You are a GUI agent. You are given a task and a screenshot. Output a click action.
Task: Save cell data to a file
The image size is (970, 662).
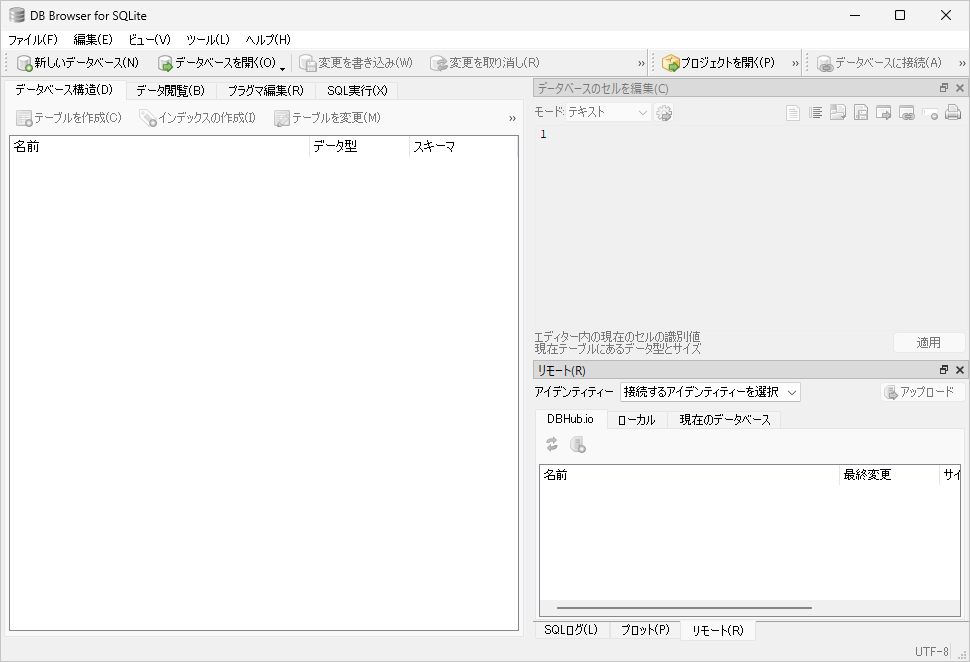tap(862, 112)
